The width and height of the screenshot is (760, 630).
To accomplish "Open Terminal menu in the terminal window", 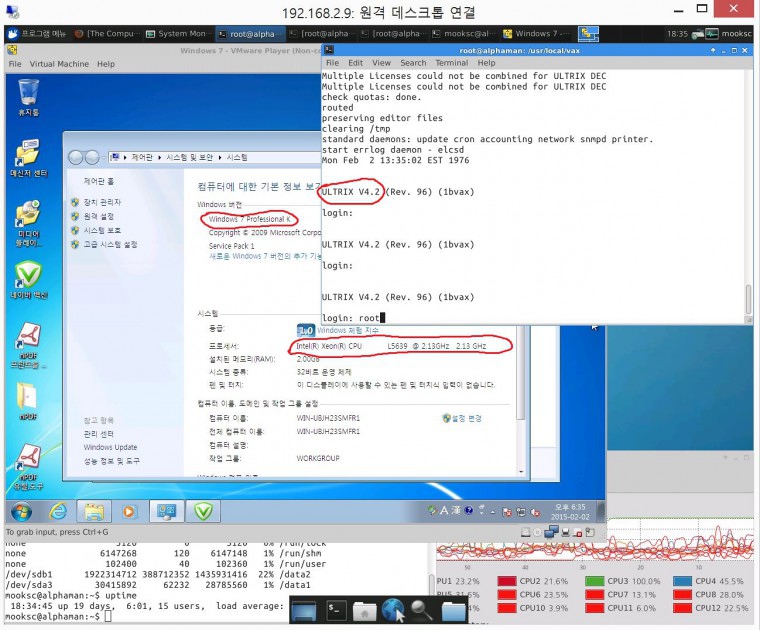I will 452,63.
